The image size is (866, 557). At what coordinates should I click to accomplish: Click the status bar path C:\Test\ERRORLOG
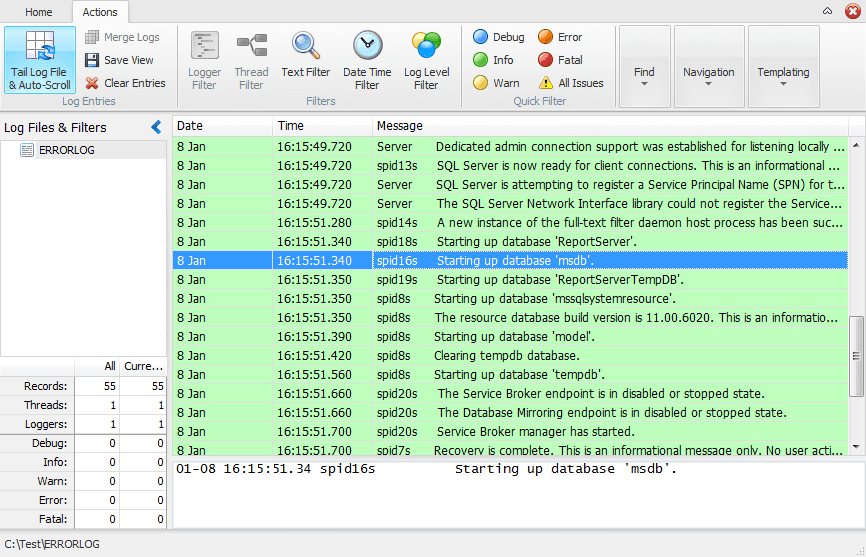52,544
